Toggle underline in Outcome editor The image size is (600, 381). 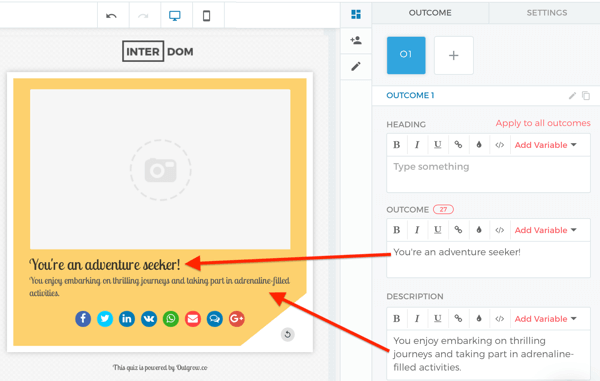coord(438,230)
